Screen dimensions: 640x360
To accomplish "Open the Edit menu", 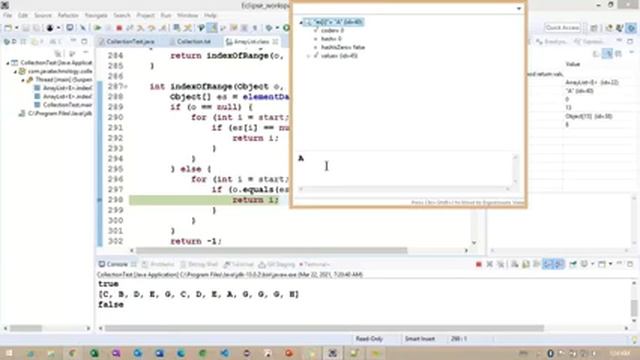I will [23, 16].
